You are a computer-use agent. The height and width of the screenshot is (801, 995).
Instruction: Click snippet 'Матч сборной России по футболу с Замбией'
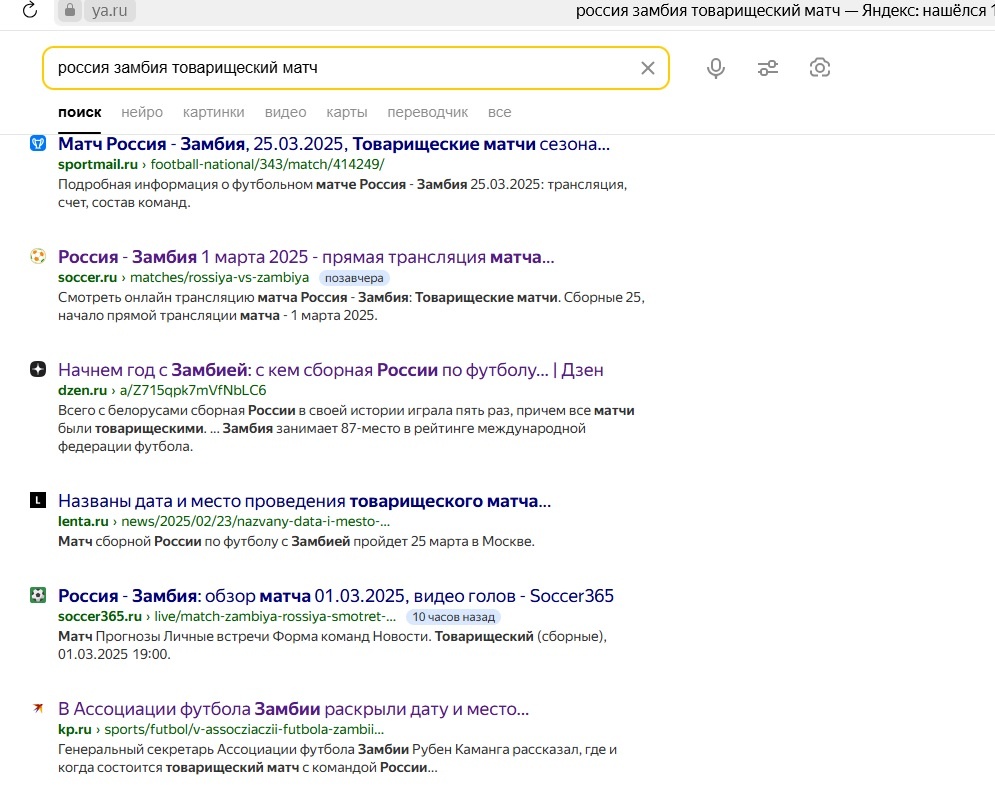pyautogui.click(x=296, y=541)
